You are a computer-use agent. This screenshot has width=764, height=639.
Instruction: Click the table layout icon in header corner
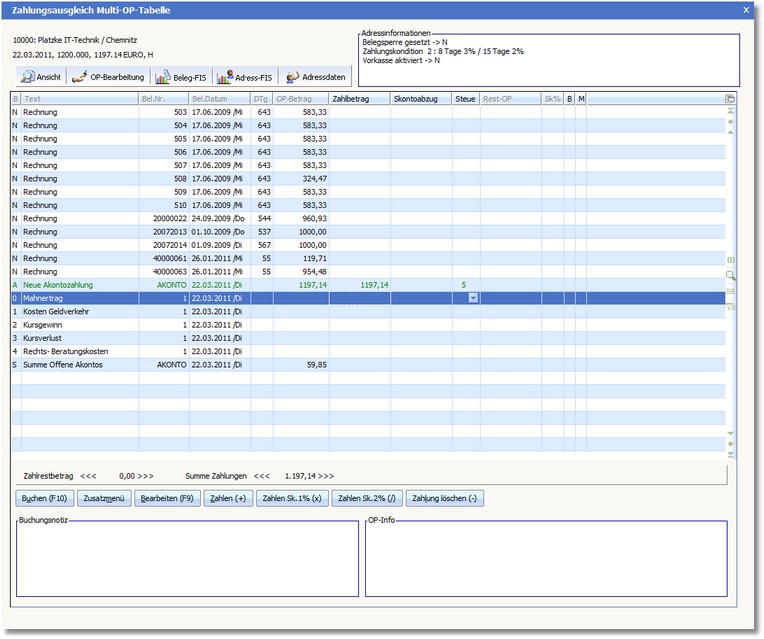[x=730, y=99]
